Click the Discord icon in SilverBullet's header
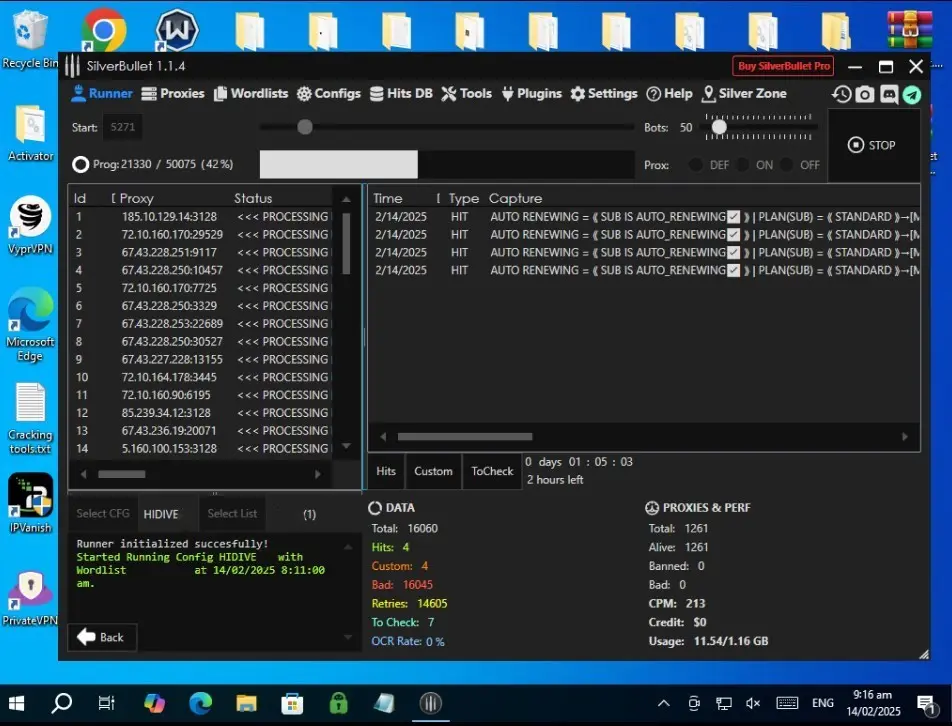The image size is (952, 726). (x=889, y=94)
